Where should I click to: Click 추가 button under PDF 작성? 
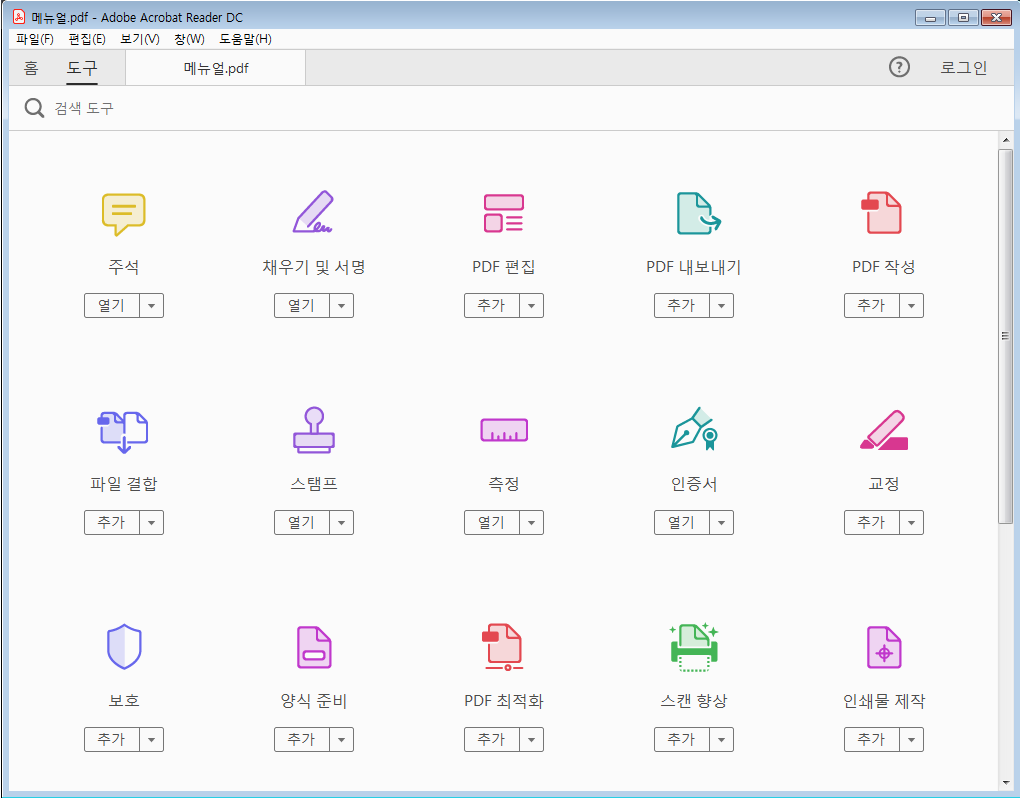[872, 306]
